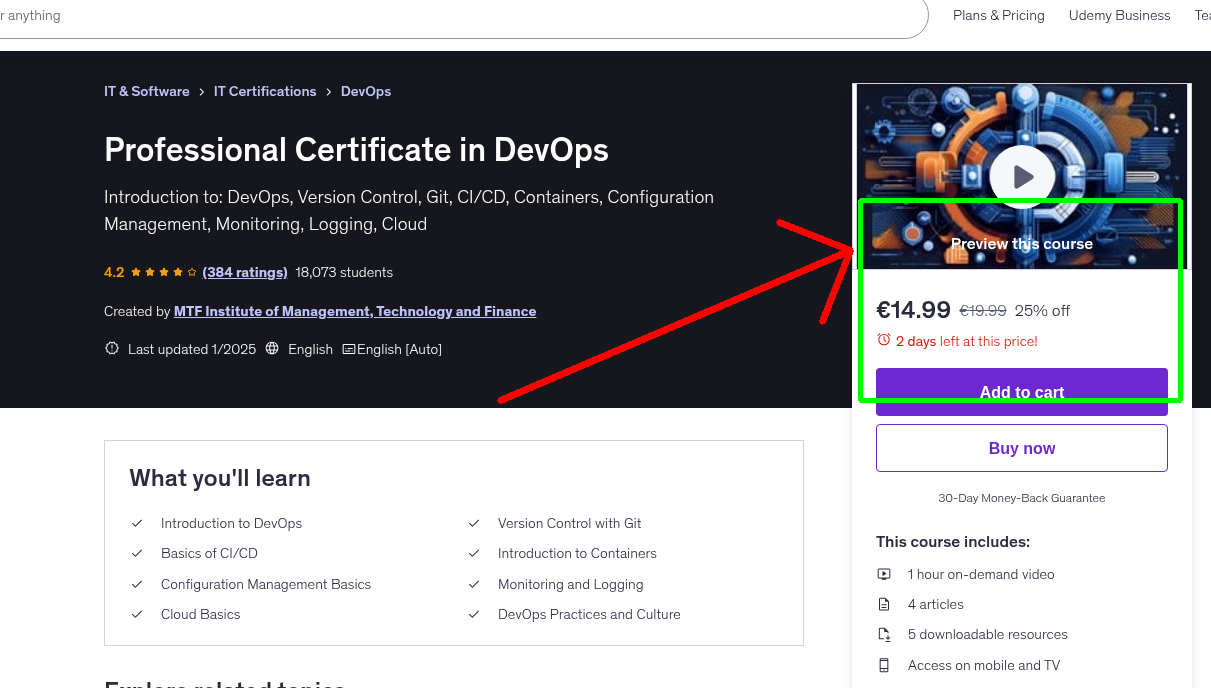Viewport: 1211px width, 688px height.
Task: Click the on-demand video icon
Action: click(883, 574)
